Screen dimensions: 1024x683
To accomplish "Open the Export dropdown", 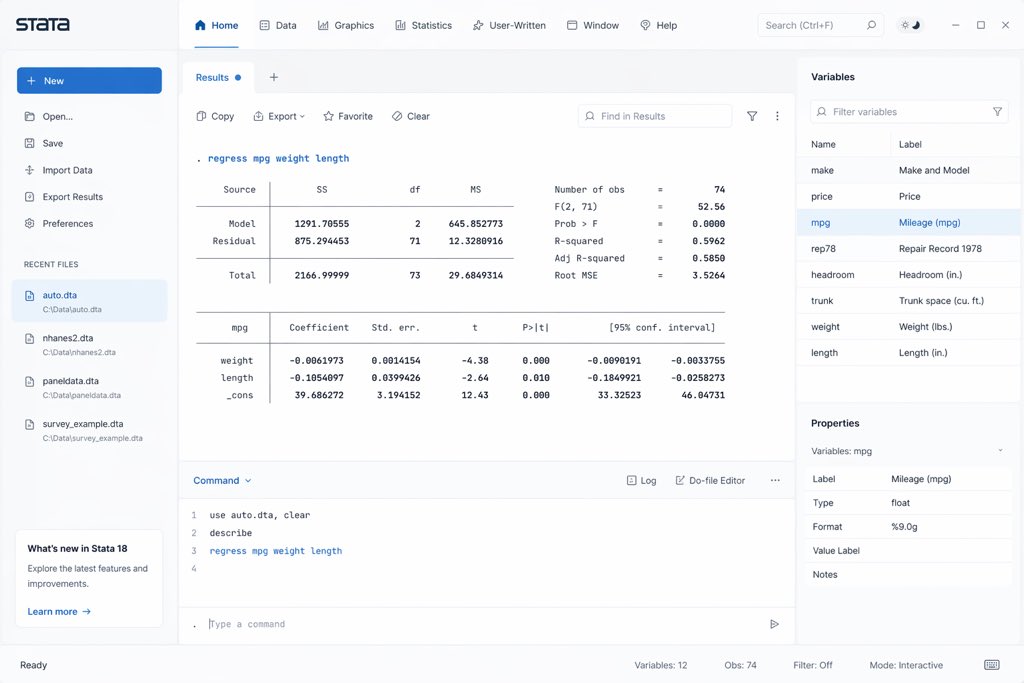I will click(279, 116).
